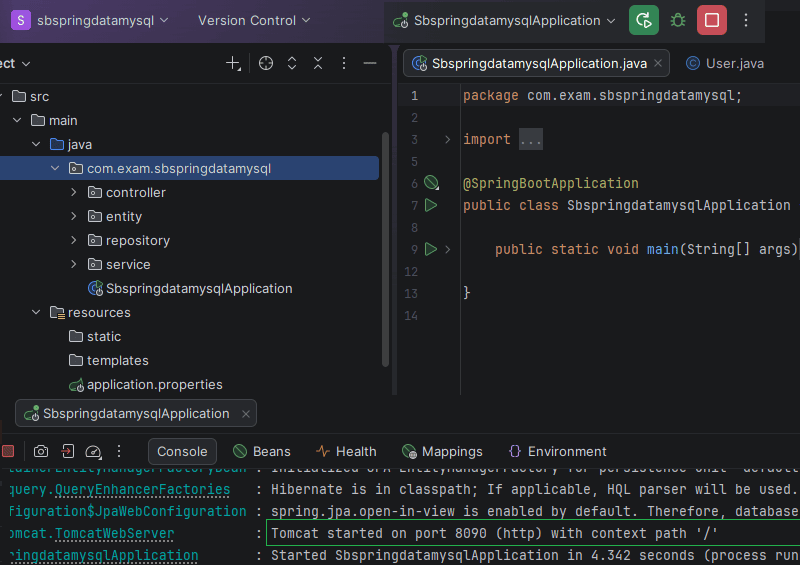
Task: Click the project tree vertical scrollbar
Action: click(x=385, y=249)
